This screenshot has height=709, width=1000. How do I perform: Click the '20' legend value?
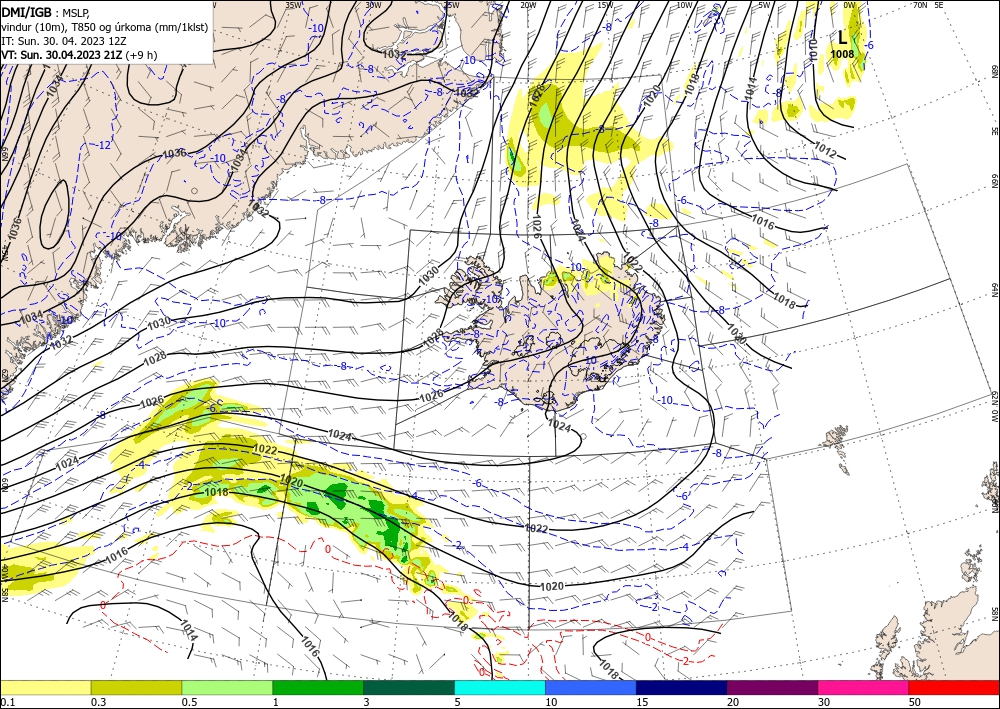pyautogui.click(x=733, y=702)
